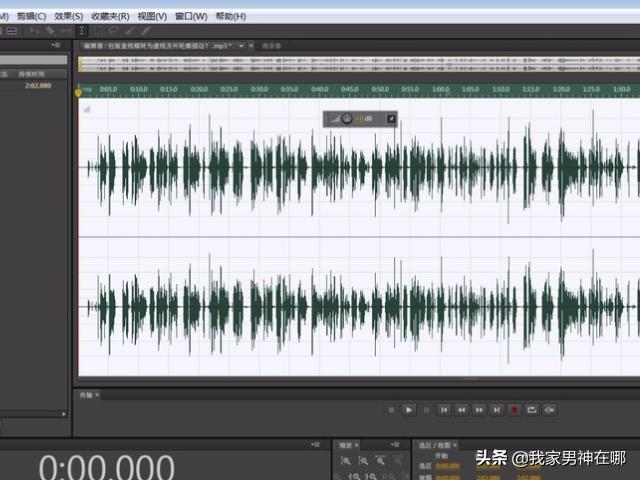This screenshot has width=640, height=480.
Task: Adjust the floating volume gain knob
Action: [x=346, y=119]
